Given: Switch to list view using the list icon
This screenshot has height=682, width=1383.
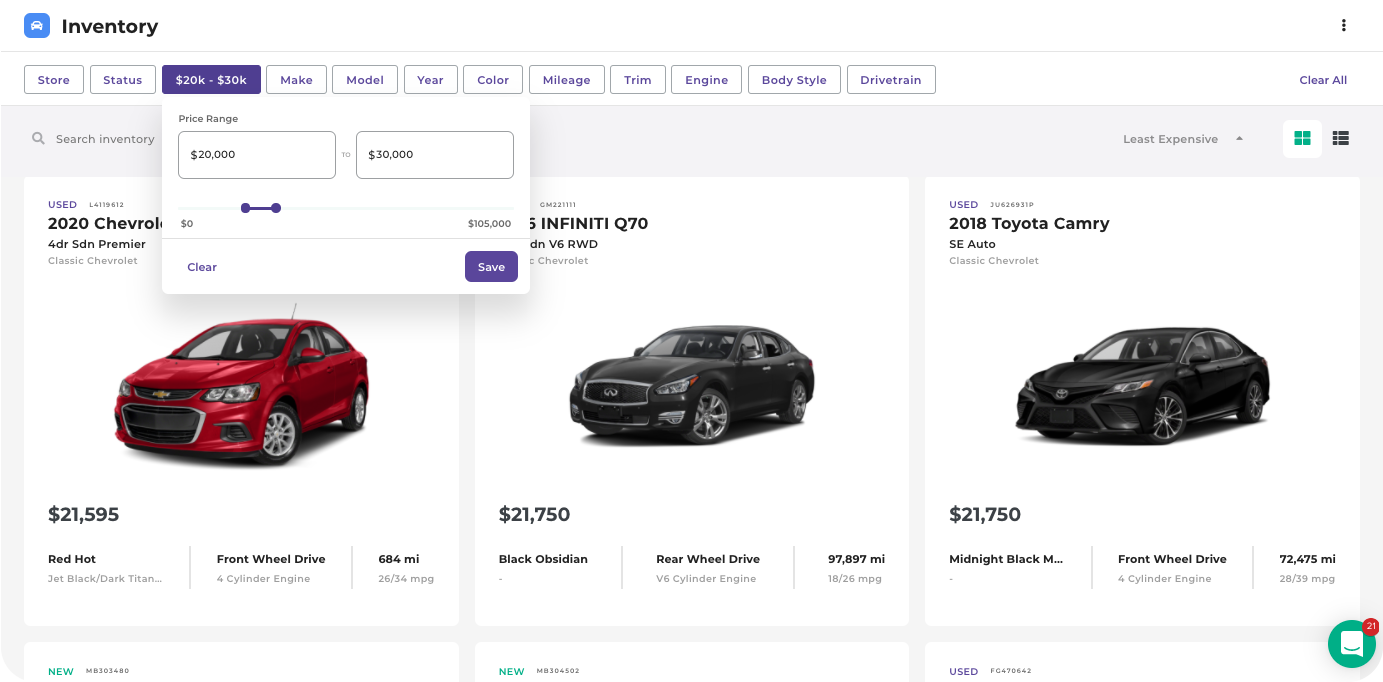Looking at the screenshot, I should coord(1341,138).
